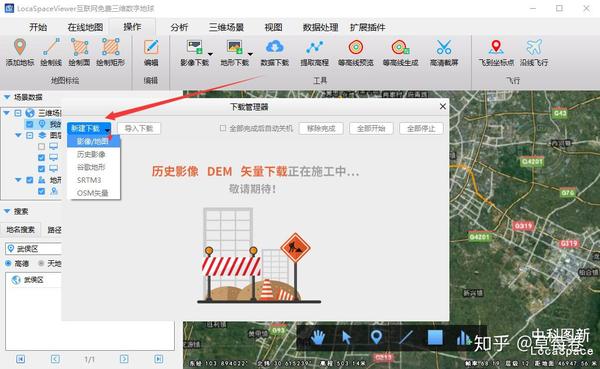
Task: Go to next search results page
Action: coord(124,359)
